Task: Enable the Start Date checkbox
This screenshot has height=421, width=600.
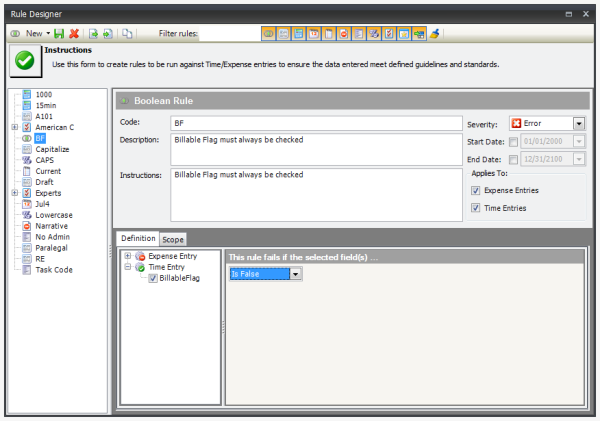Action: pyautogui.click(x=513, y=141)
